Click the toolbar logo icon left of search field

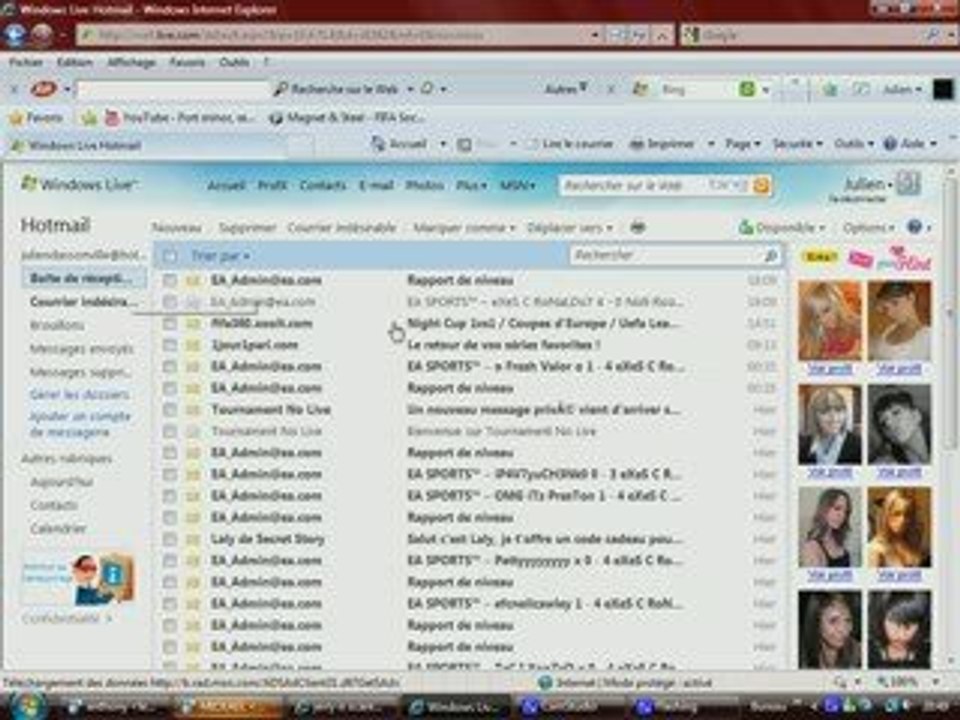(x=44, y=89)
